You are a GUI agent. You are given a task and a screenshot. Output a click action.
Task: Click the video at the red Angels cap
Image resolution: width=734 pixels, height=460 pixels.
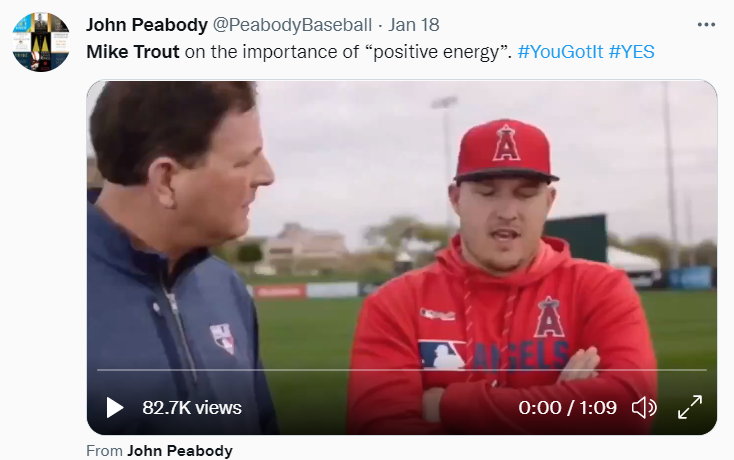click(x=505, y=150)
